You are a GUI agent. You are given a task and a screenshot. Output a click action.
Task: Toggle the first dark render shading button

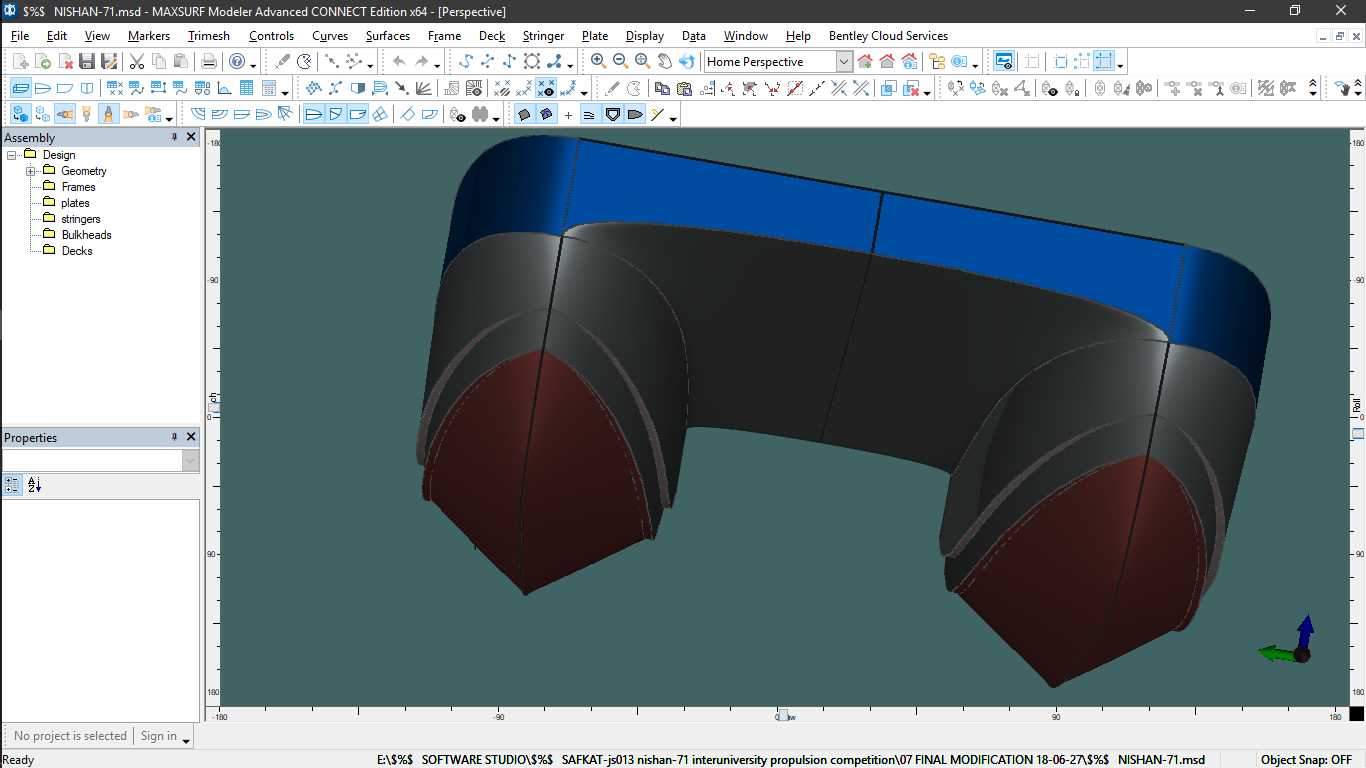pyautogui.click(x=523, y=114)
